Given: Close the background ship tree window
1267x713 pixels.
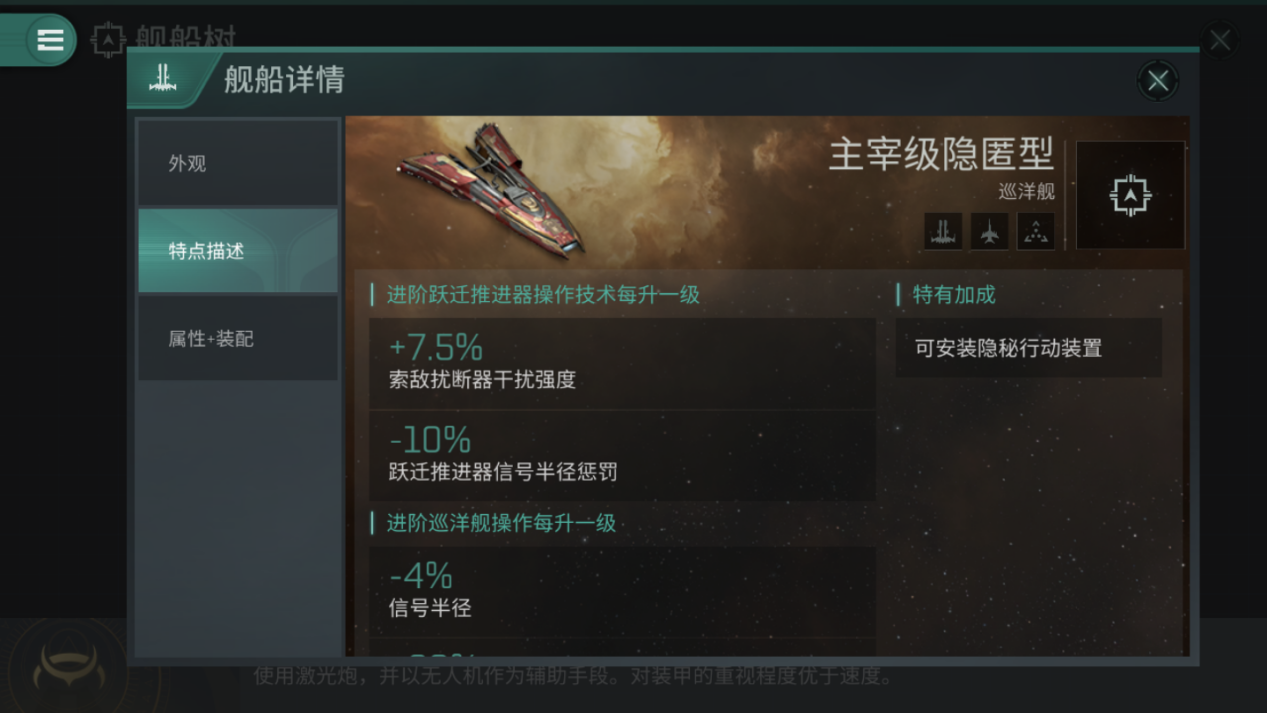Looking at the screenshot, I should (1220, 40).
